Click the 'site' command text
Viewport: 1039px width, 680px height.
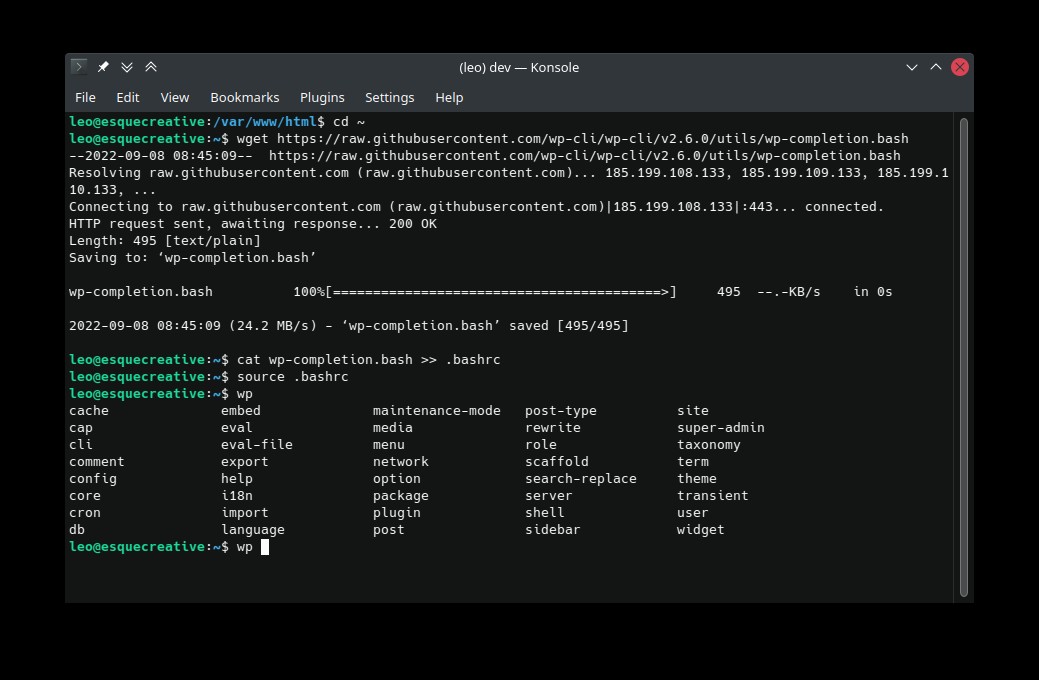pyautogui.click(x=692, y=411)
